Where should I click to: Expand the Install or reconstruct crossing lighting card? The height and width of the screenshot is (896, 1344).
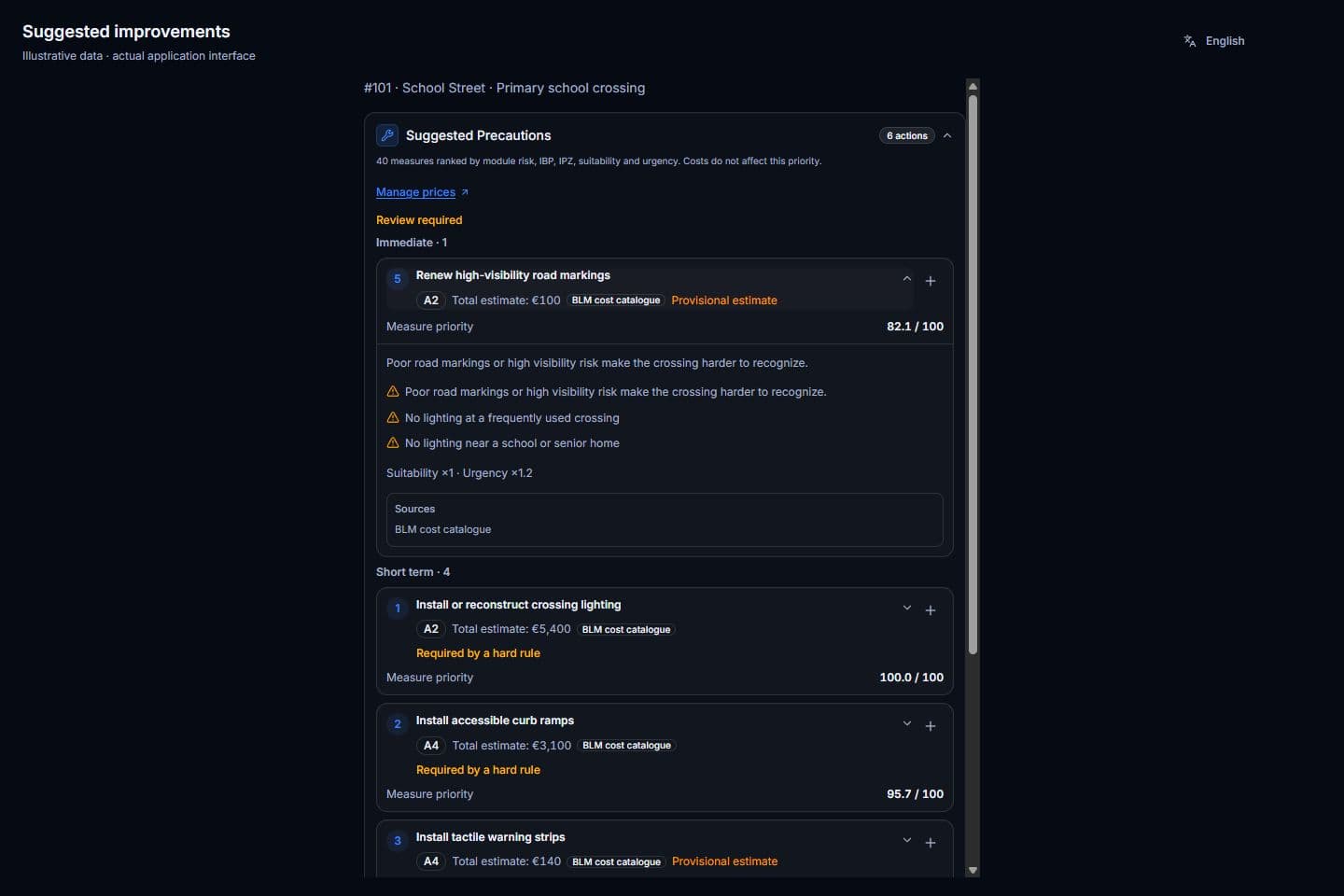(906, 609)
